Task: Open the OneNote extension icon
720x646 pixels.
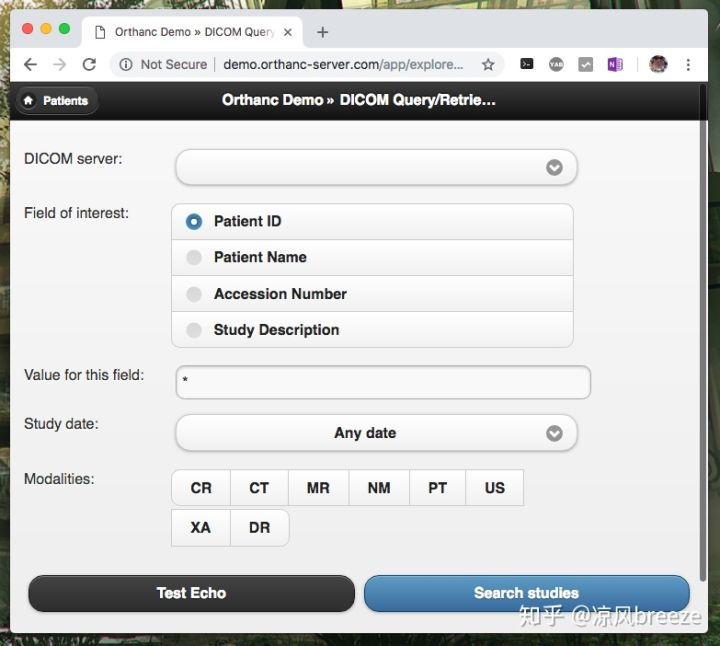Action: click(615, 64)
